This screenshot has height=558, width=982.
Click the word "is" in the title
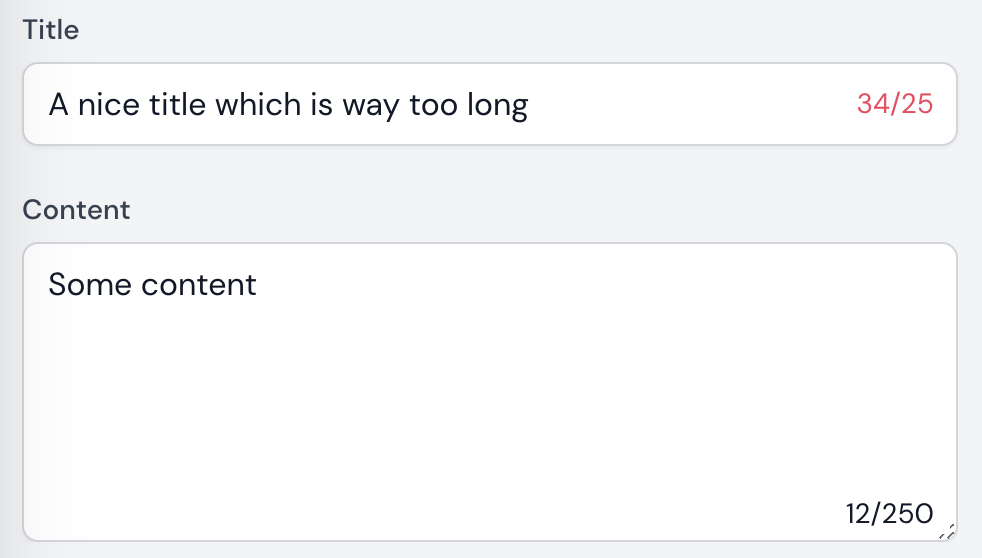coord(321,104)
